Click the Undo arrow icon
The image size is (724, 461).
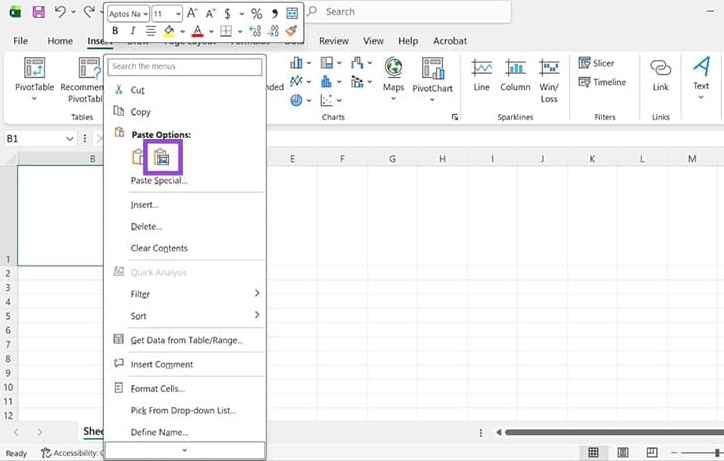coord(60,12)
